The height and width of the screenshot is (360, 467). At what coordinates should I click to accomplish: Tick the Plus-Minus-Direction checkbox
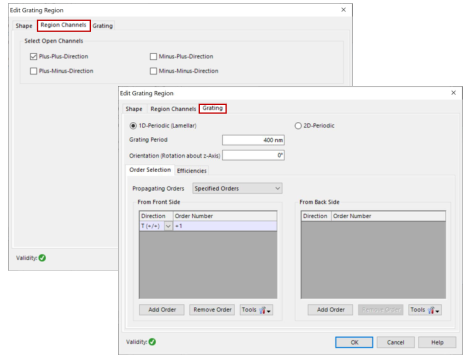tap(33, 71)
